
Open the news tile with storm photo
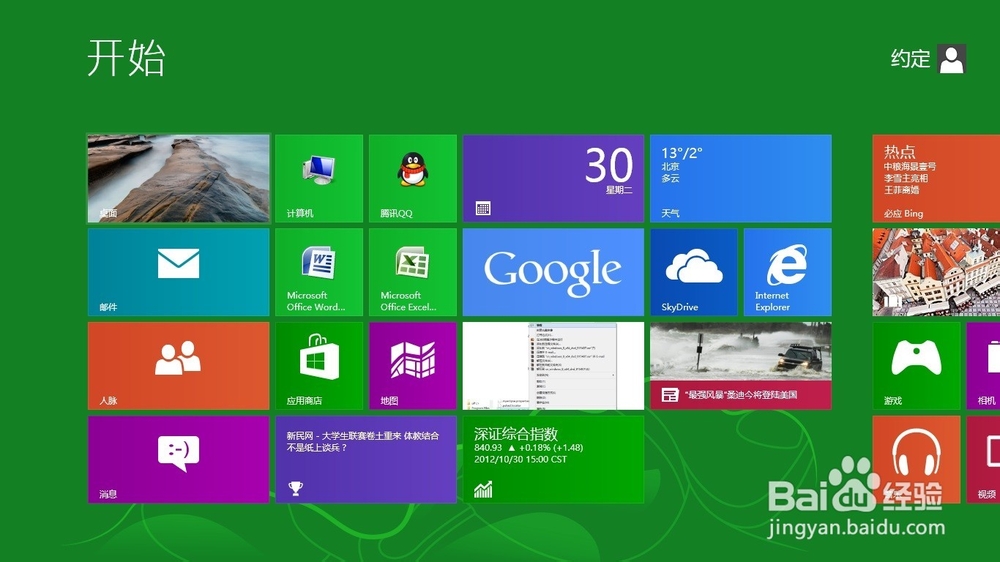coord(740,366)
